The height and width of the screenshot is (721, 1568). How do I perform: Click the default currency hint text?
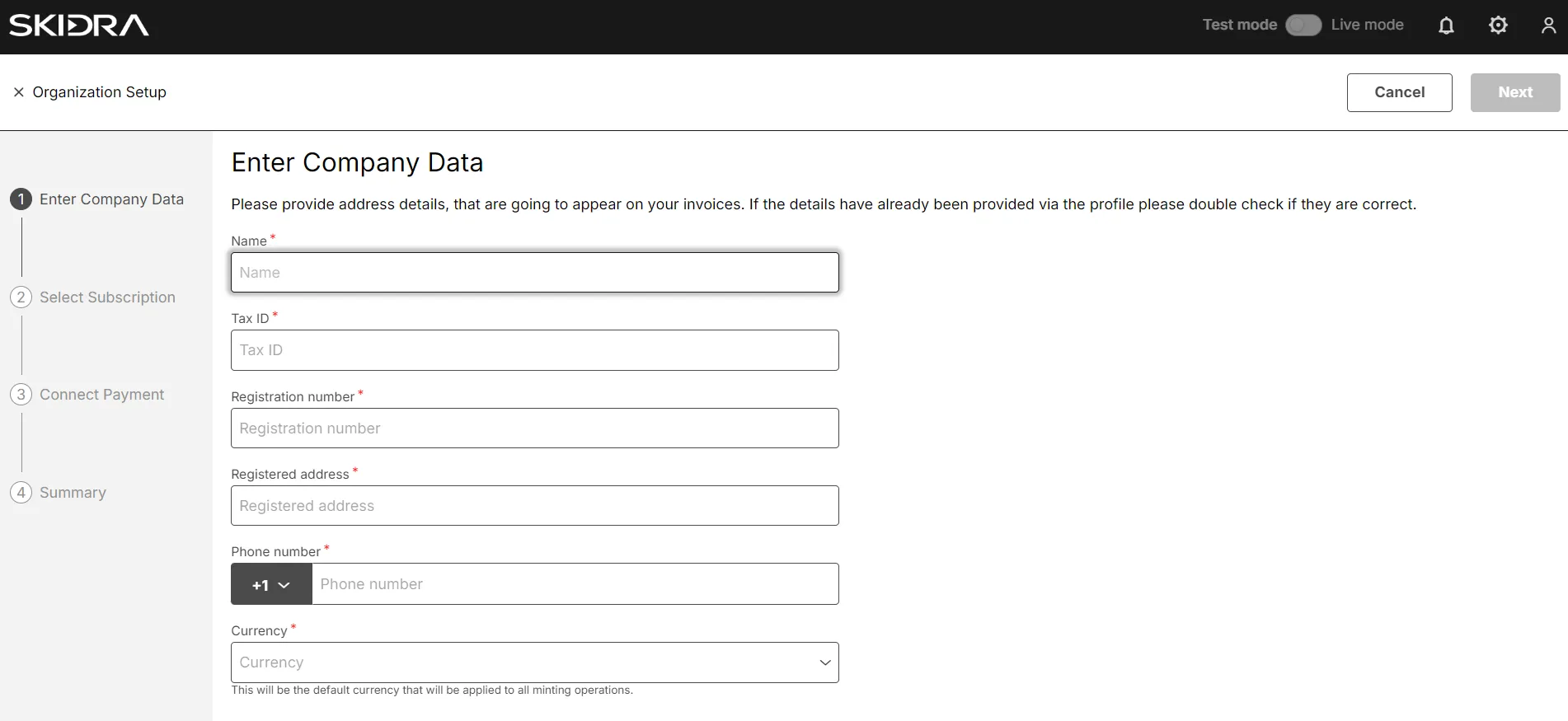(432, 691)
